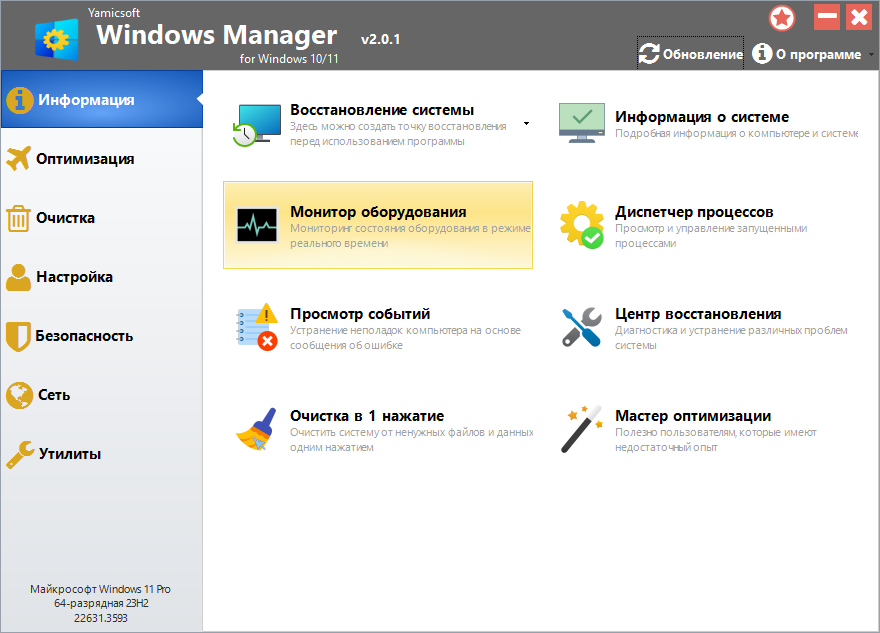Viewport: 880px width, 633px height.
Task: Click the red star favorites icon
Action: click(x=782, y=18)
